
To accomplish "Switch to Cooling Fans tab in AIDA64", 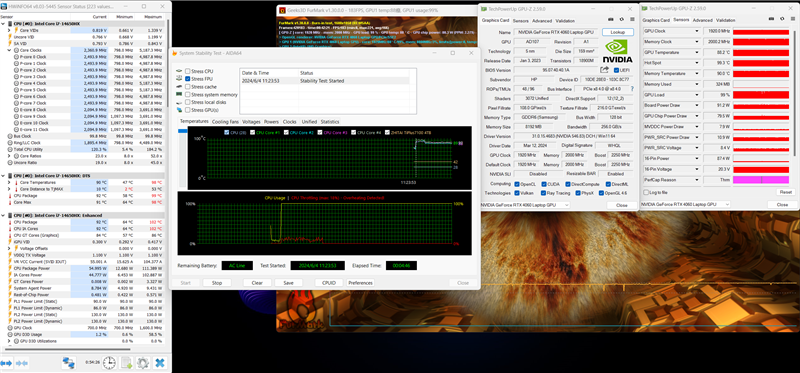I will tap(225, 122).
